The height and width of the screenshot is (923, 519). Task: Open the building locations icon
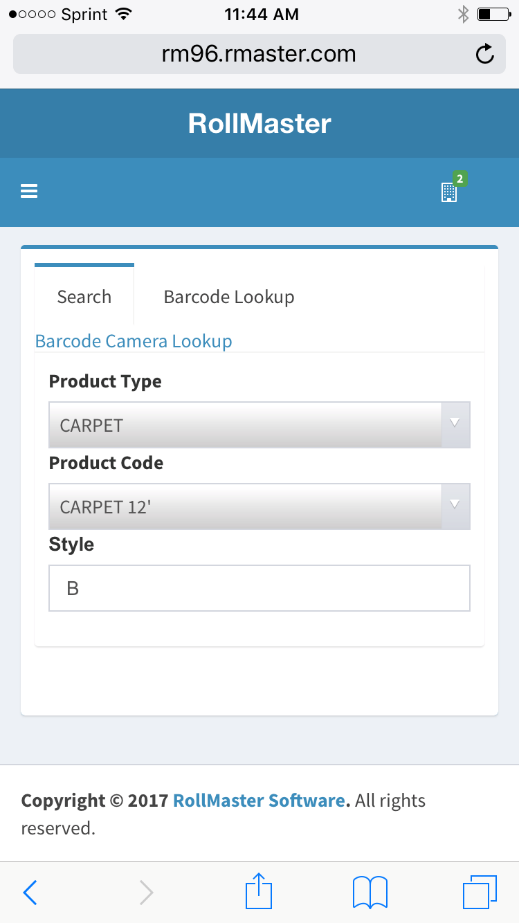pos(449,192)
